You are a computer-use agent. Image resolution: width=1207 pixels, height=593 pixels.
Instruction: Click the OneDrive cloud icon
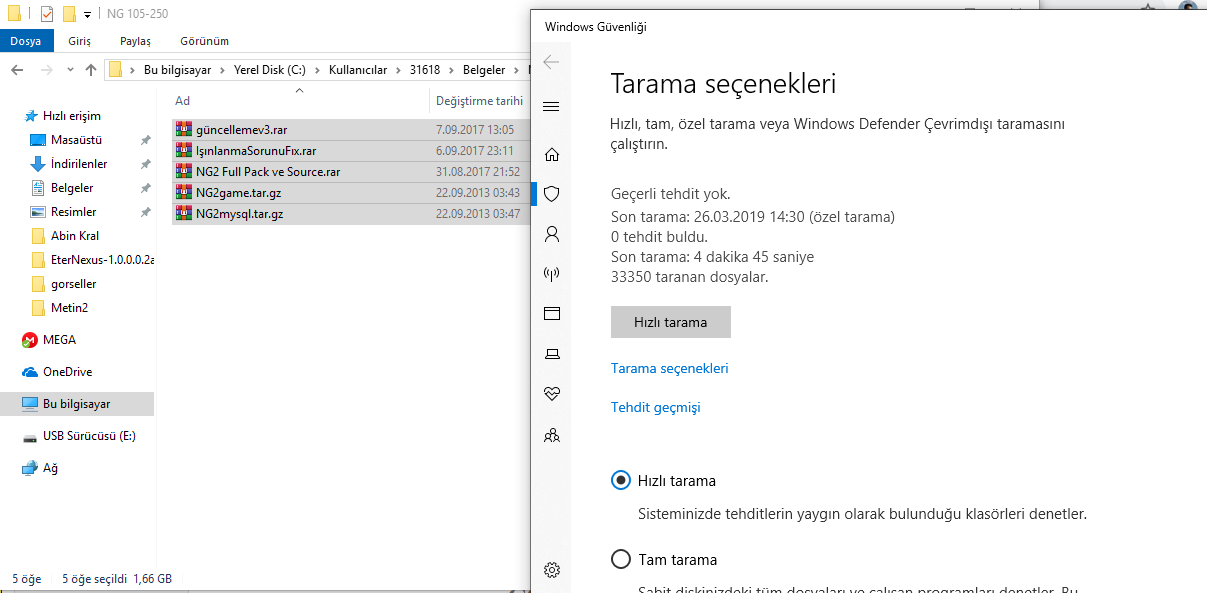click(x=30, y=372)
